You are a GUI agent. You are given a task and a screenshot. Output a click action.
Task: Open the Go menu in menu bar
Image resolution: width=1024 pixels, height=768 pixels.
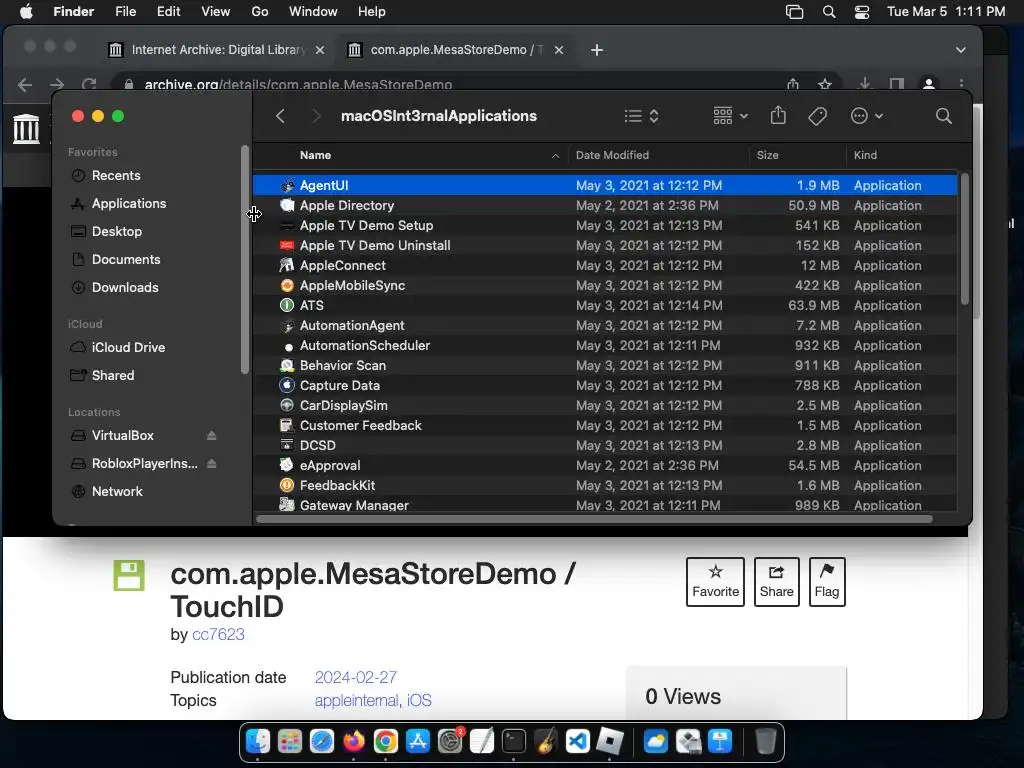(260, 12)
